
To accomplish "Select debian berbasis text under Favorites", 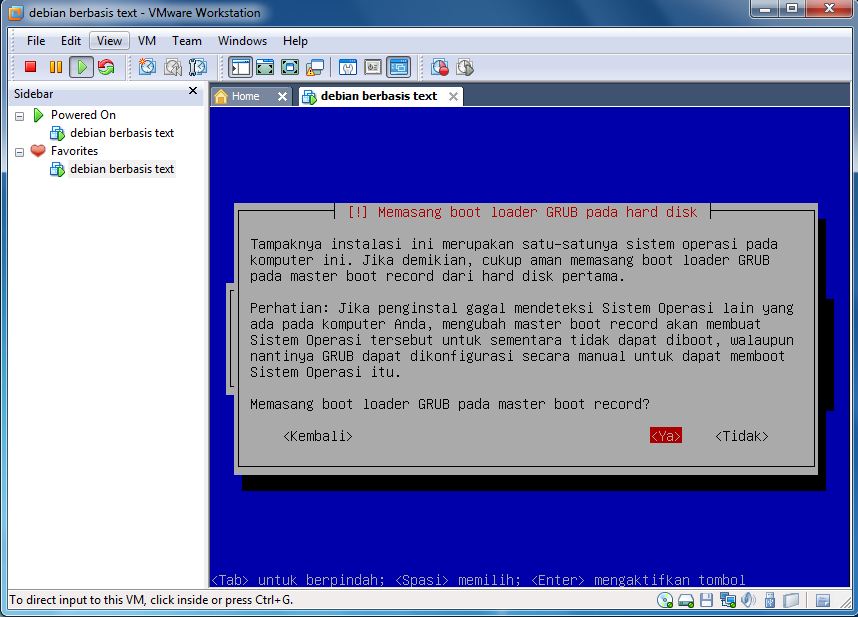I will click(121, 169).
